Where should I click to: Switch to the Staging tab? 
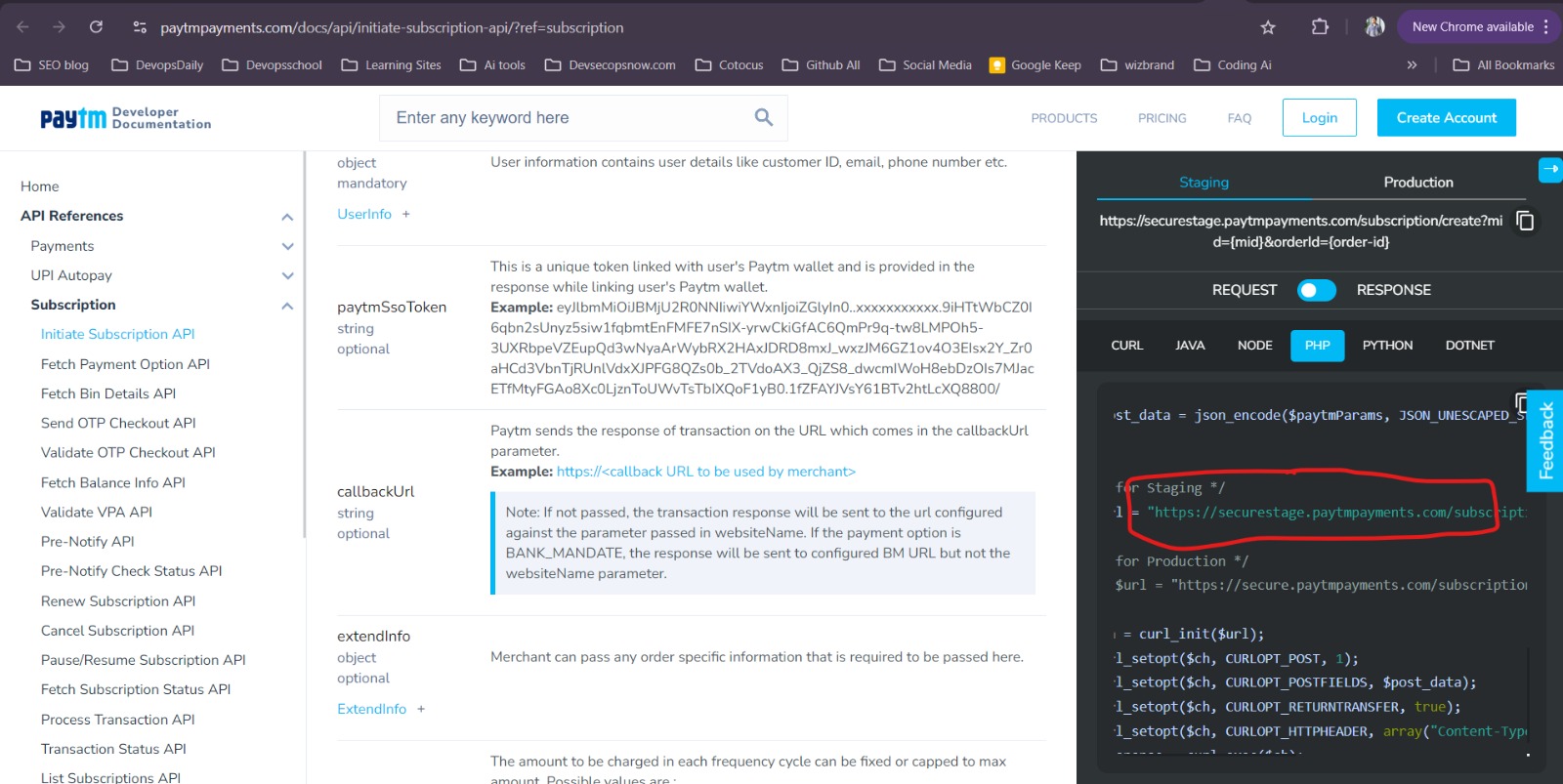[x=1204, y=183]
